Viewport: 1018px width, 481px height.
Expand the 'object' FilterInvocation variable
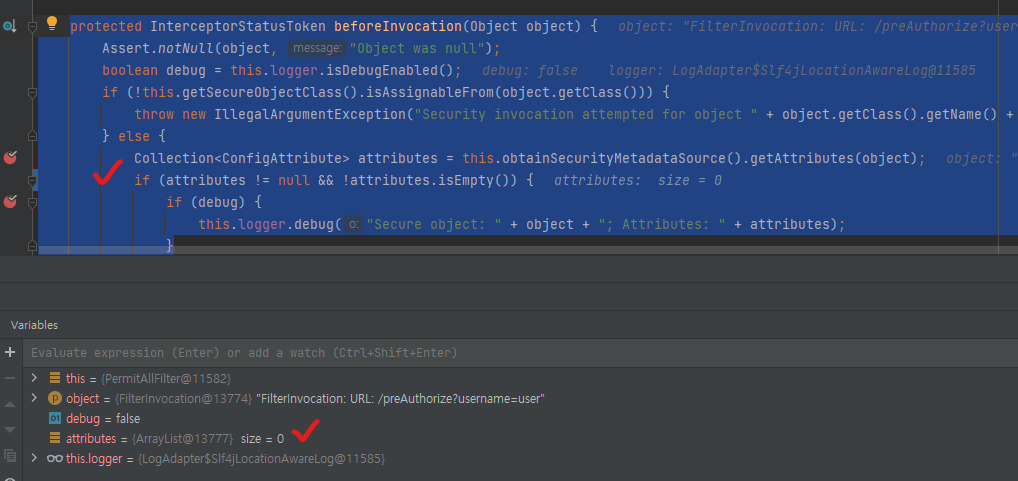34,397
